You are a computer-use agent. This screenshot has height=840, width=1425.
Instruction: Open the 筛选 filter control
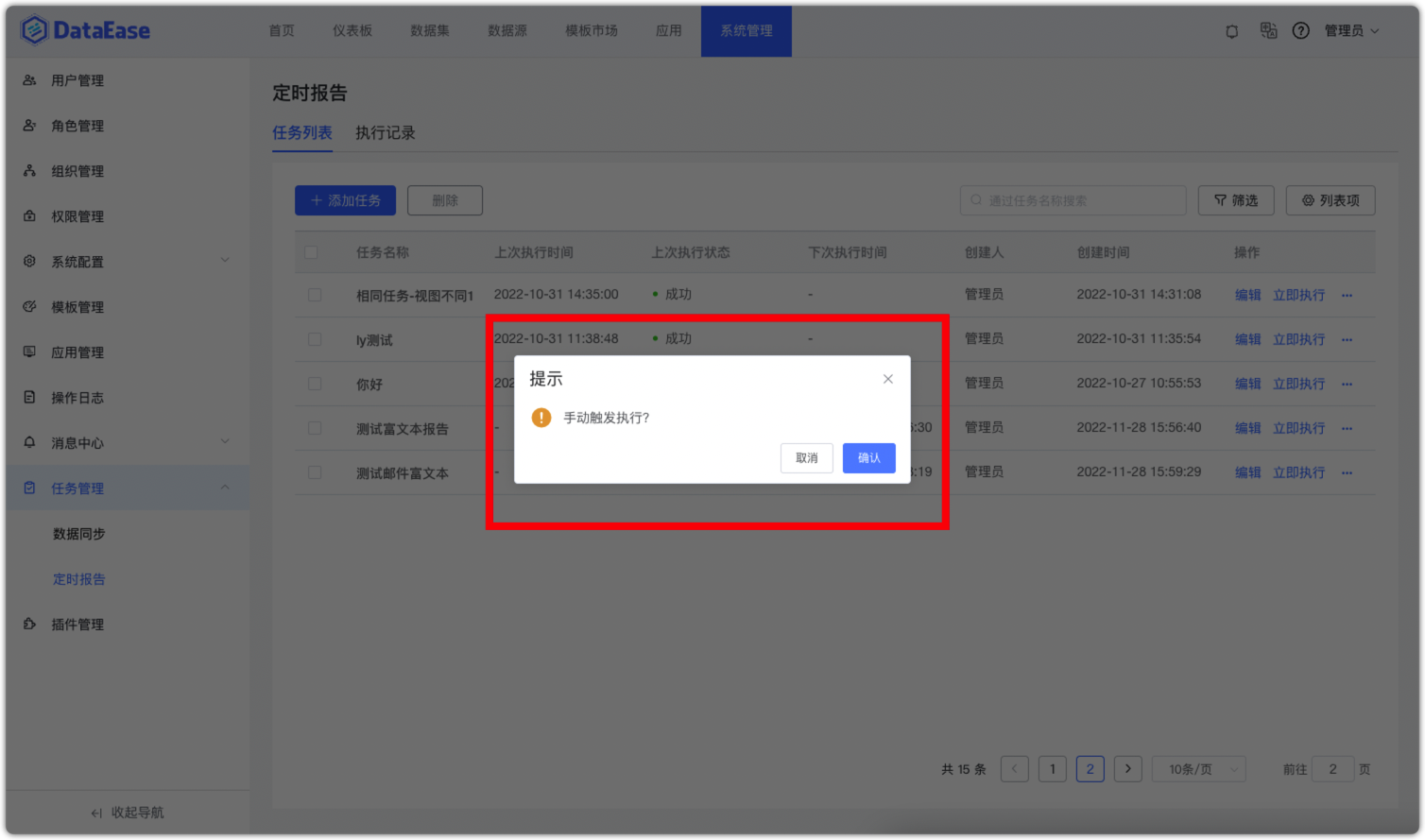pos(1235,199)
